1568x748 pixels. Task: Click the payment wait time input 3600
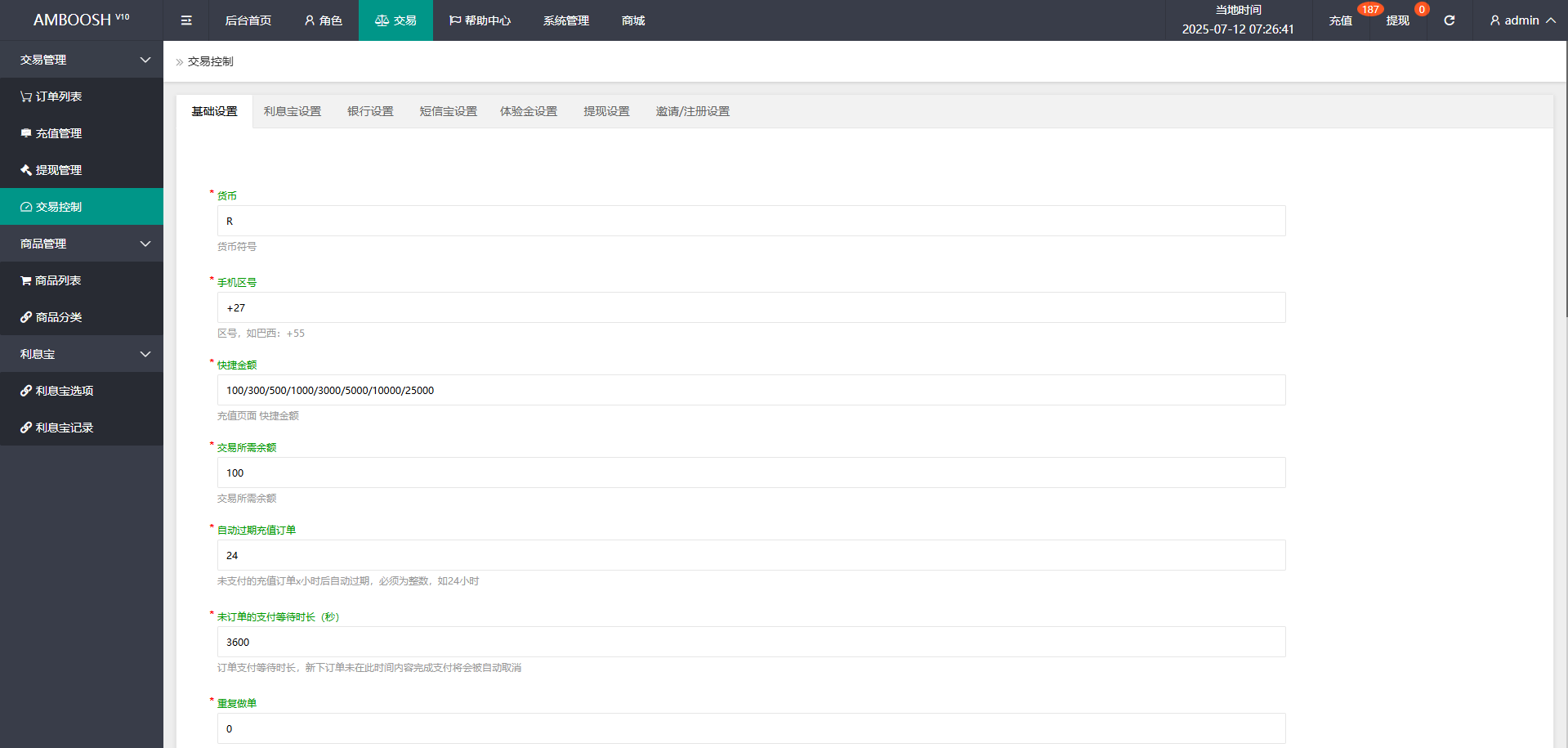[x=751, y=642]
